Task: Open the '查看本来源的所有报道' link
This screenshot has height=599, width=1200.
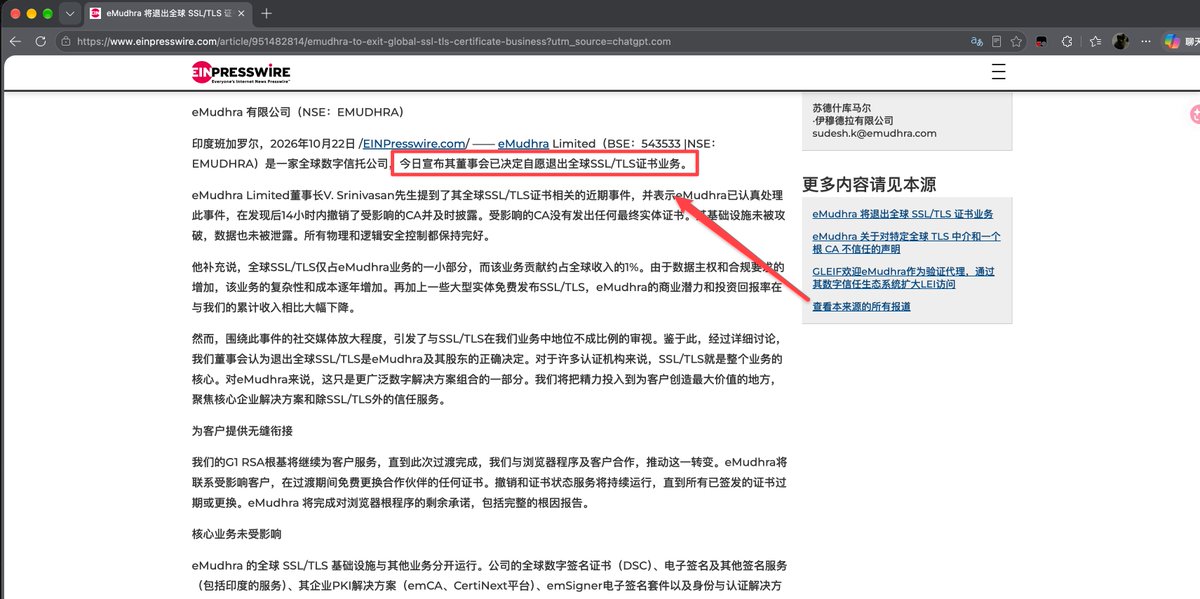Action: 861,307
